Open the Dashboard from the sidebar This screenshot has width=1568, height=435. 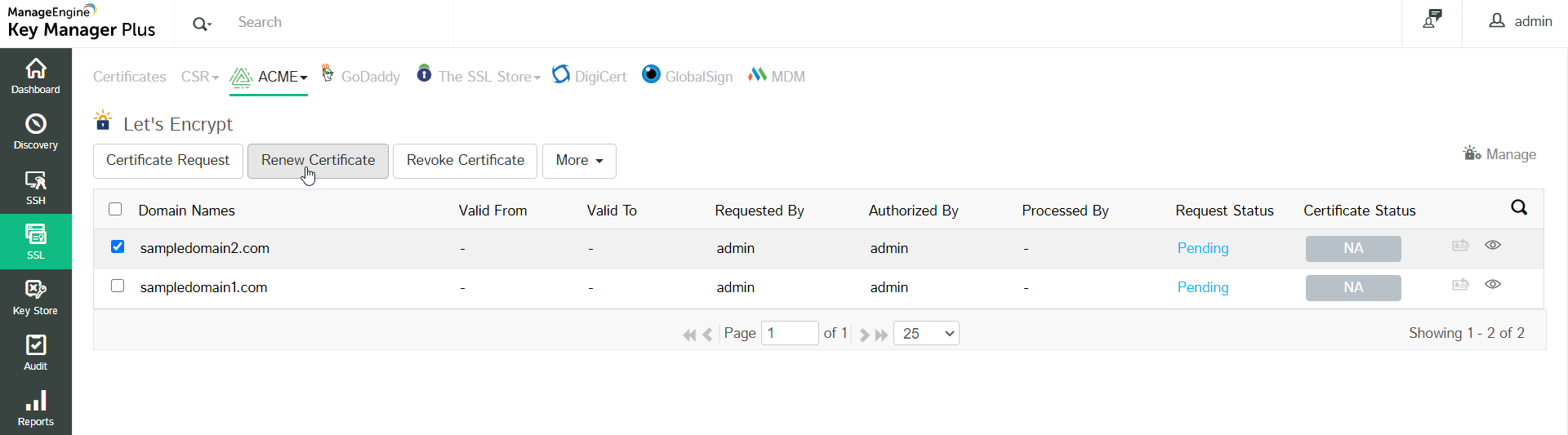[x=36, y=76]
